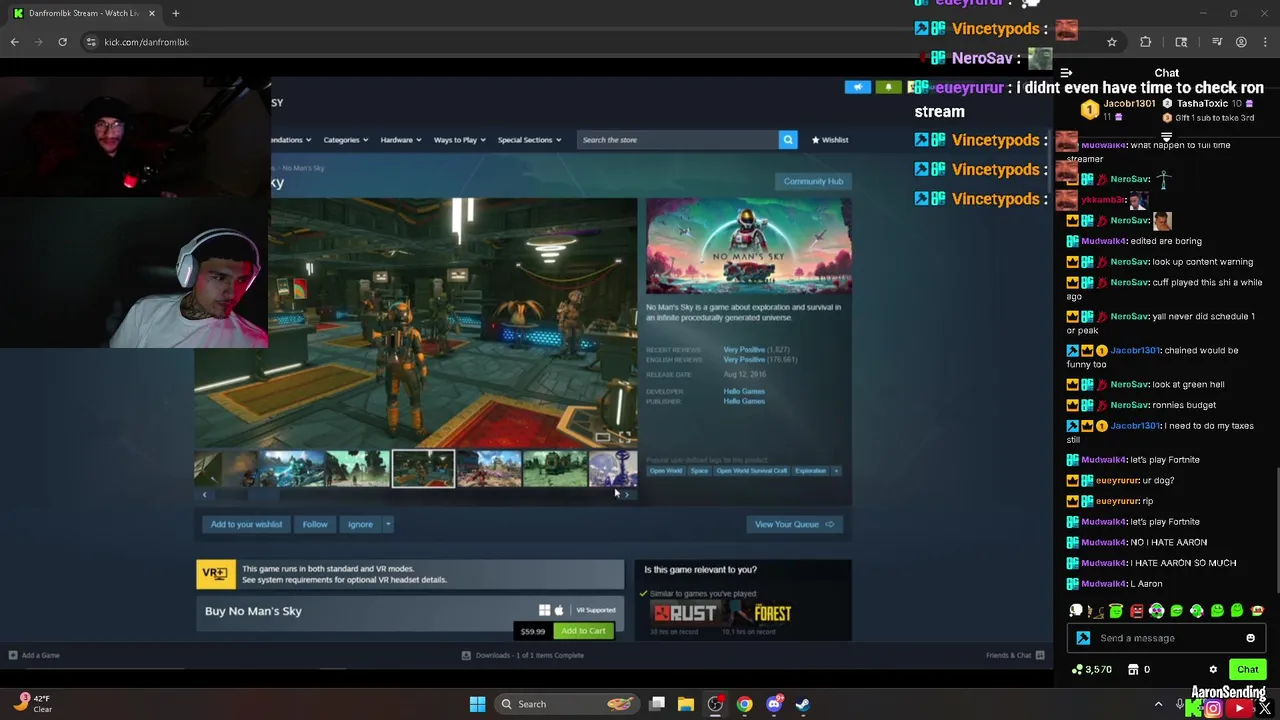Click the green Chat send button

[1247, 669]
